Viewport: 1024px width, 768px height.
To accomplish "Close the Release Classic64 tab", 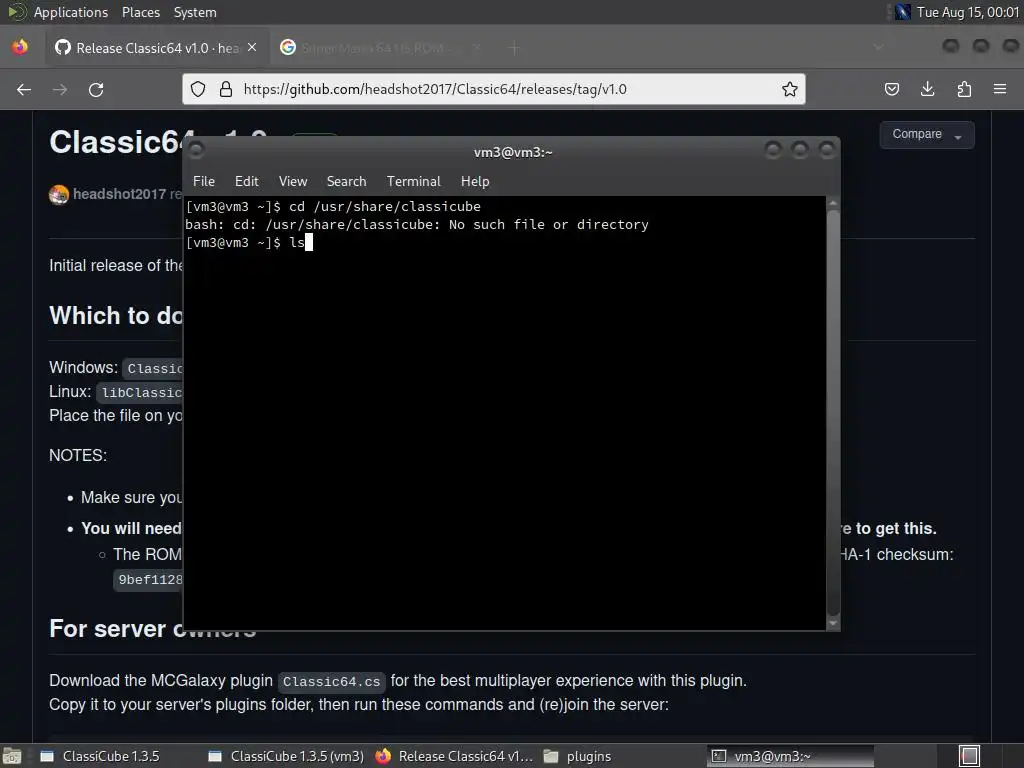I will pos(252,48).
